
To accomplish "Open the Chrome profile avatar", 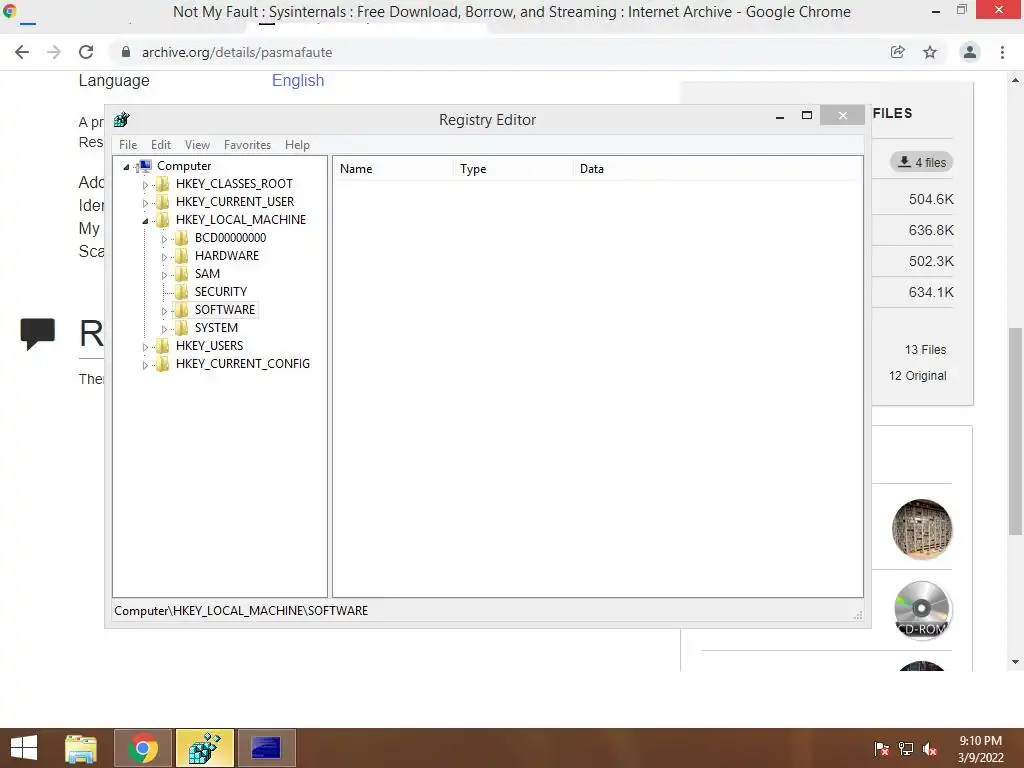I will [x=970, y=52].
